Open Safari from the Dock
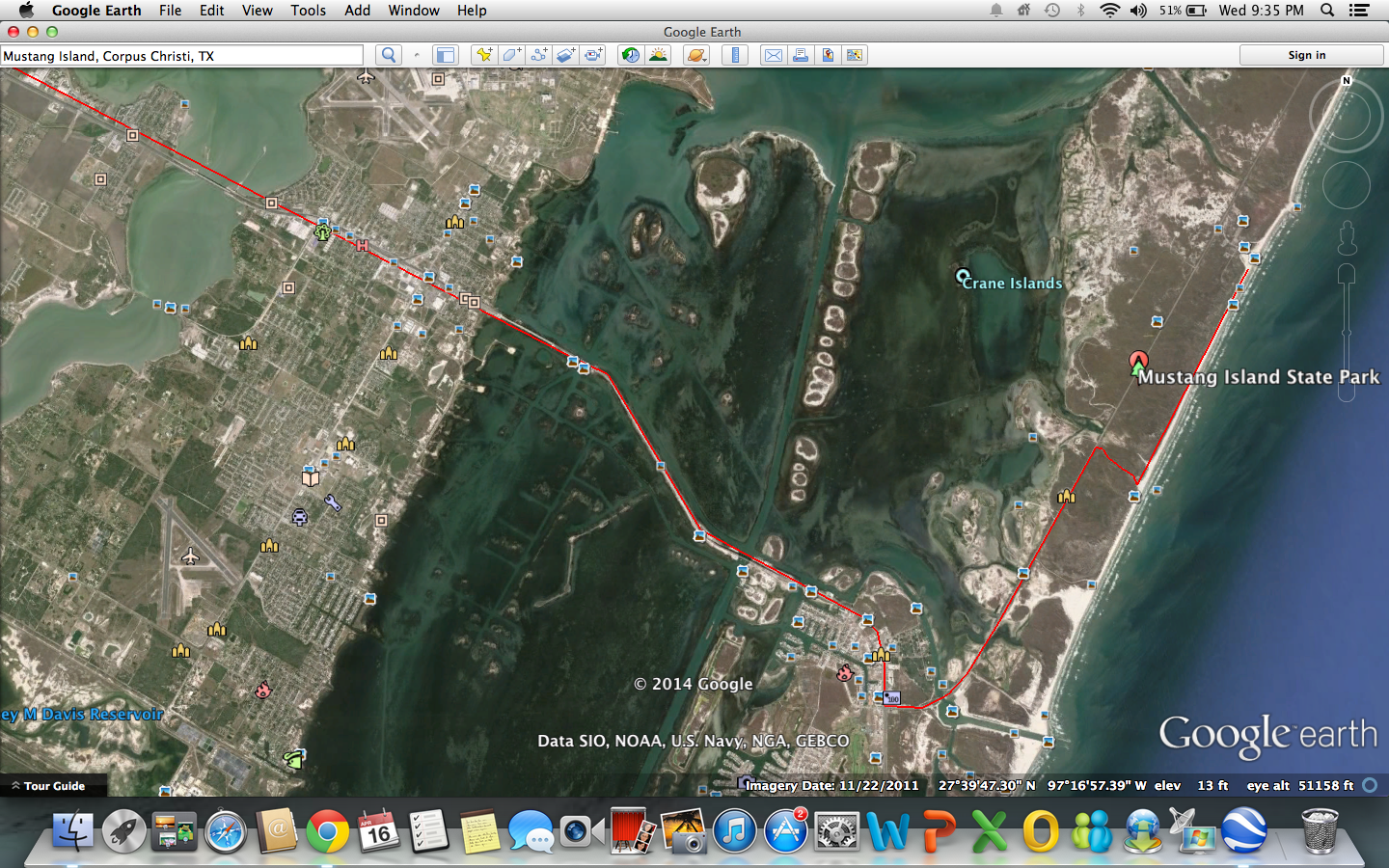 (x=226, y=830)
